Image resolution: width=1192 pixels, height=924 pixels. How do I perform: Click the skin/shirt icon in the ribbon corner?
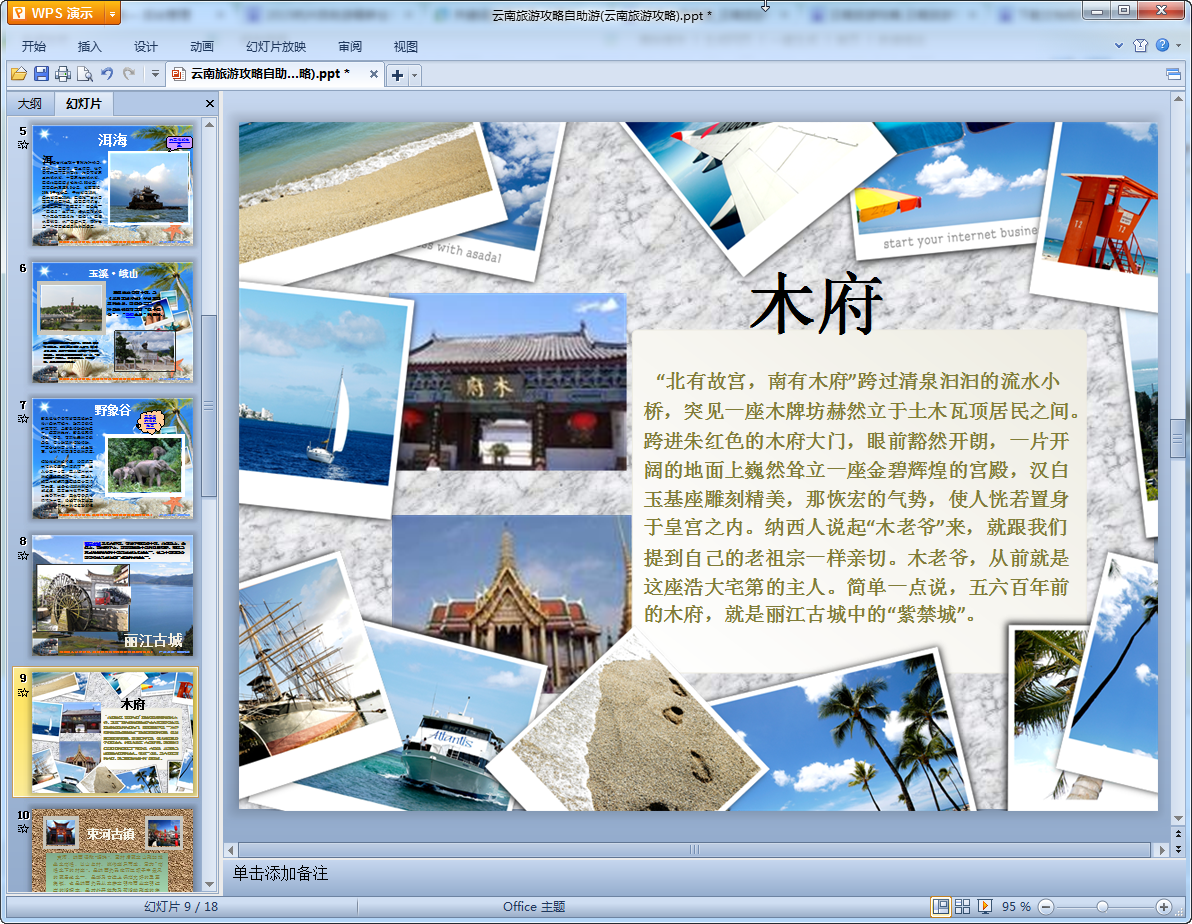(1140, 45)
